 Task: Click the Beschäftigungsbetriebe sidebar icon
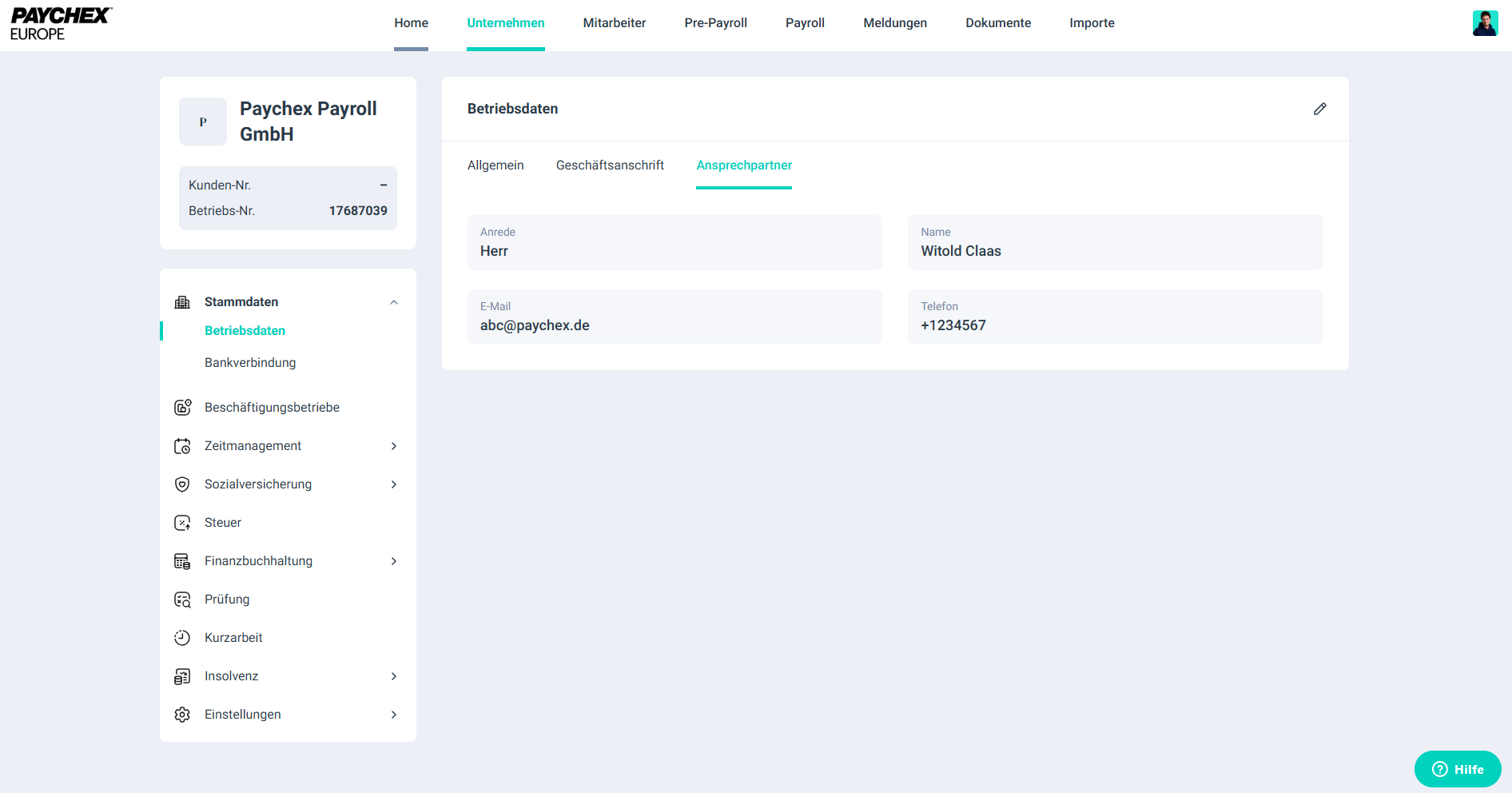pos(182,408)
